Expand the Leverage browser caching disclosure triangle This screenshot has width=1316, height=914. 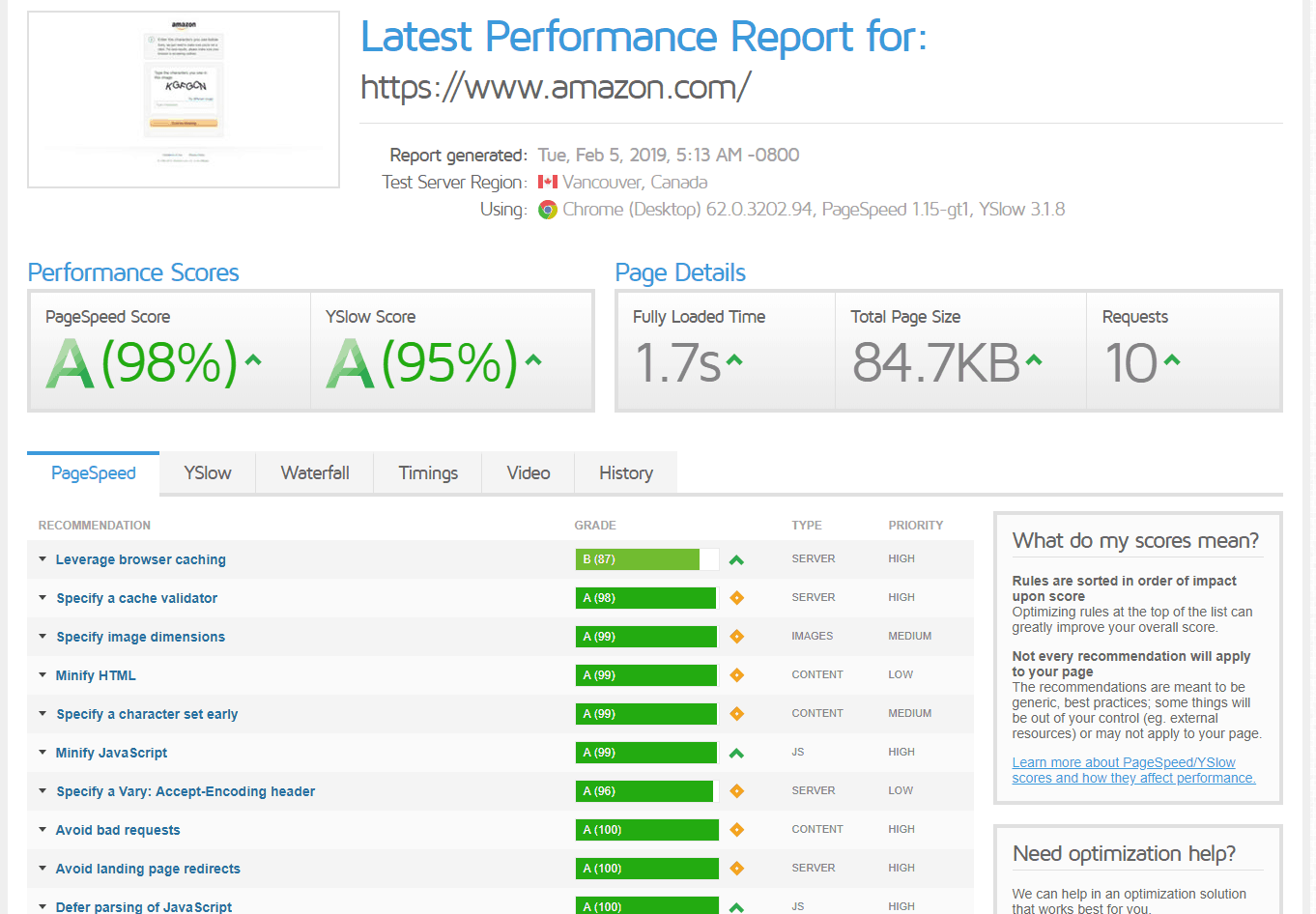coord(43,558)
